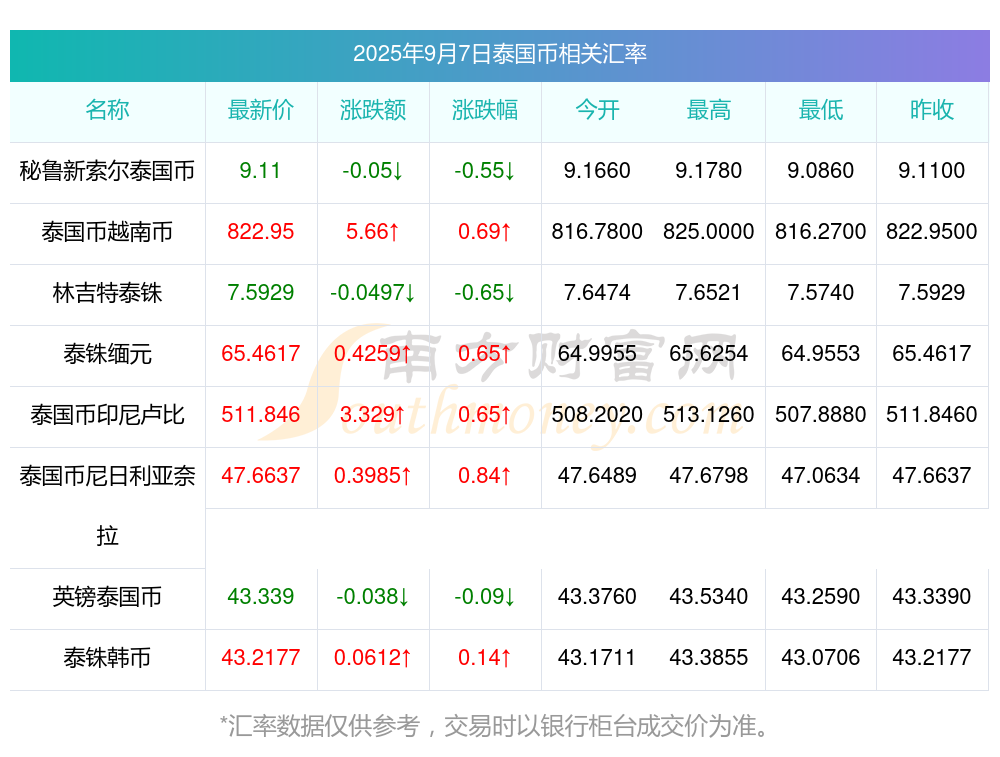Viewport: 1000px width, 757px height.
Task: Click the disclaimer text 汇率数据仅供参考
Action: pyautogui.click(x=324, y=726)
